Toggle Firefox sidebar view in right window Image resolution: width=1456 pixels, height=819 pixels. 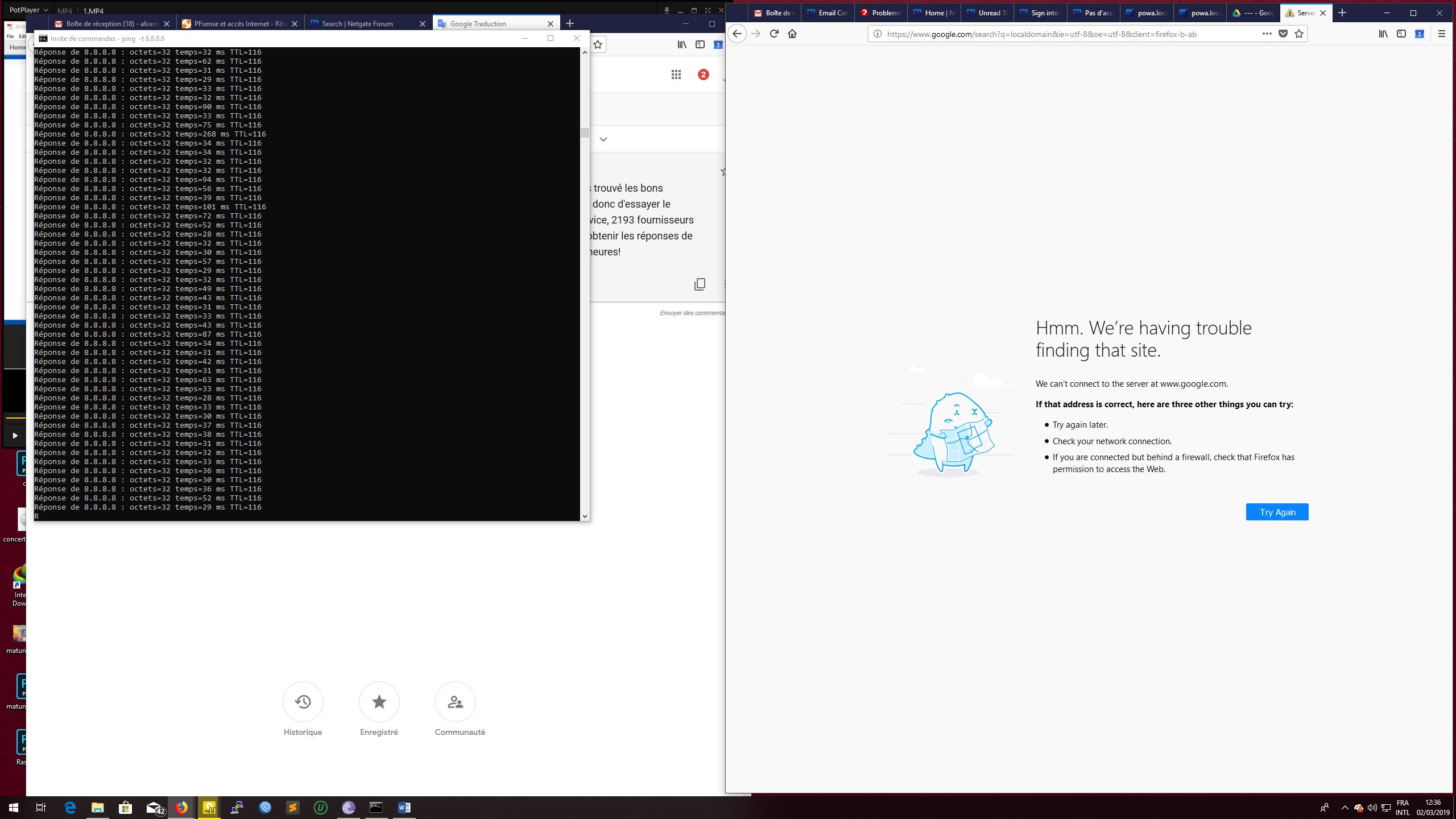point(1401,34)
